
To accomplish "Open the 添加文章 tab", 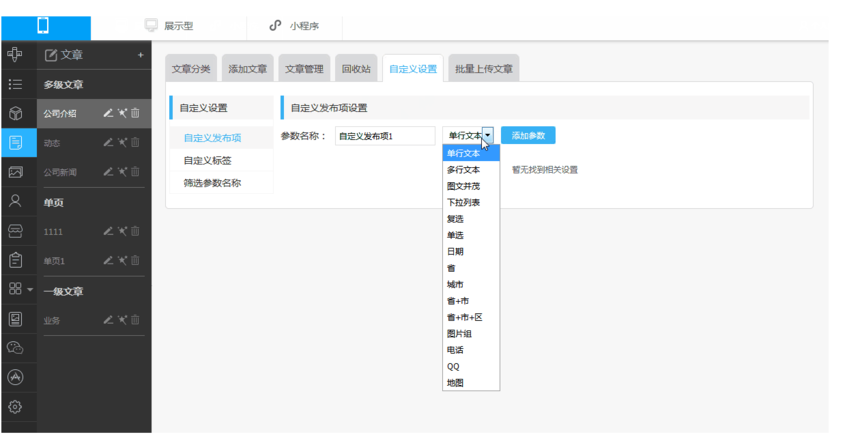I will point(247,69).
